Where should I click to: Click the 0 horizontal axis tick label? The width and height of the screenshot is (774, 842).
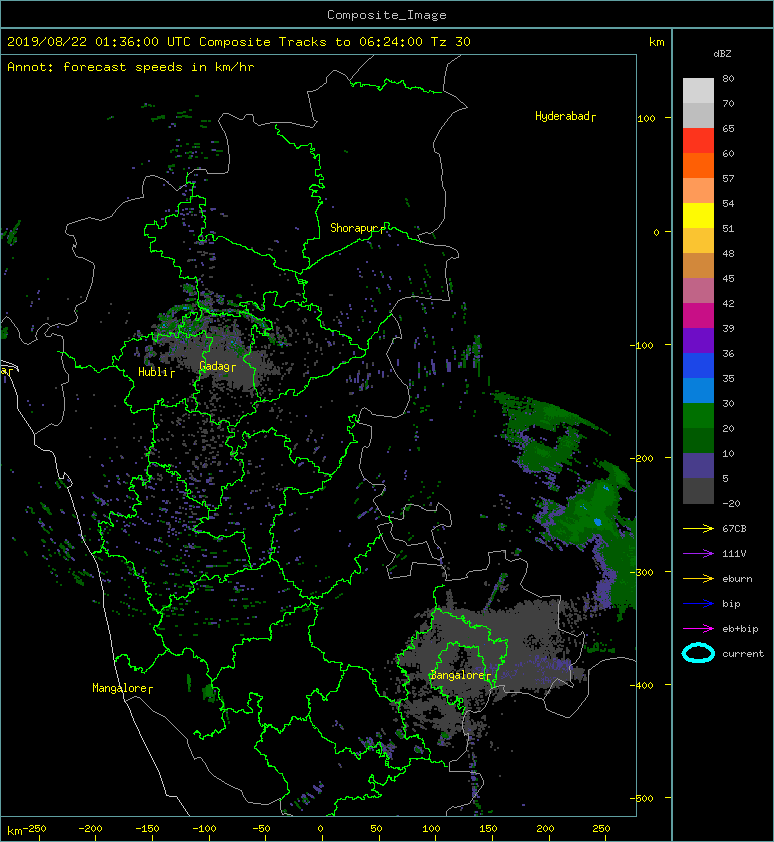[x=320, y=829]
